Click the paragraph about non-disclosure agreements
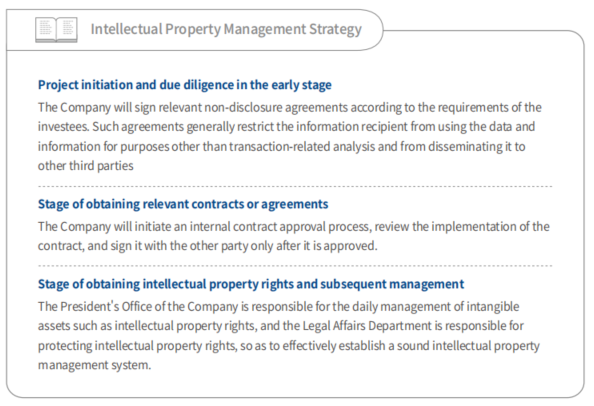 290,136
